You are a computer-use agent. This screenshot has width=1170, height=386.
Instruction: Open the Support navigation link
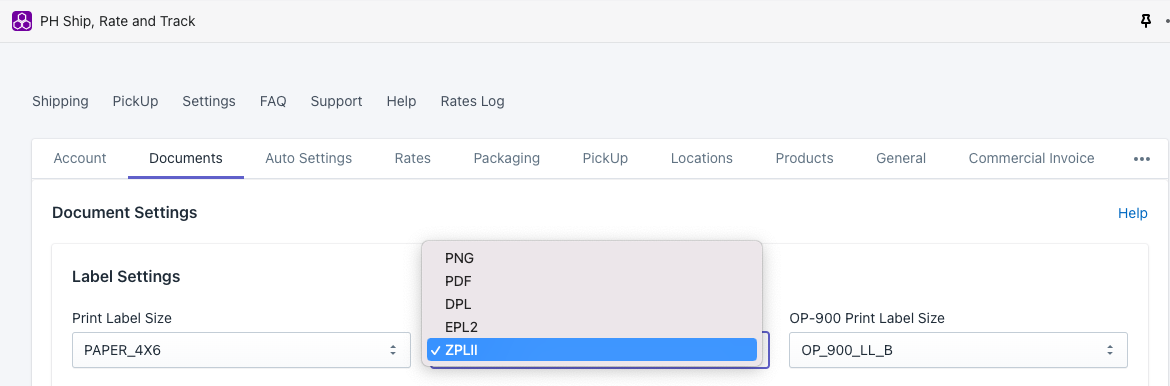(337, 101)
